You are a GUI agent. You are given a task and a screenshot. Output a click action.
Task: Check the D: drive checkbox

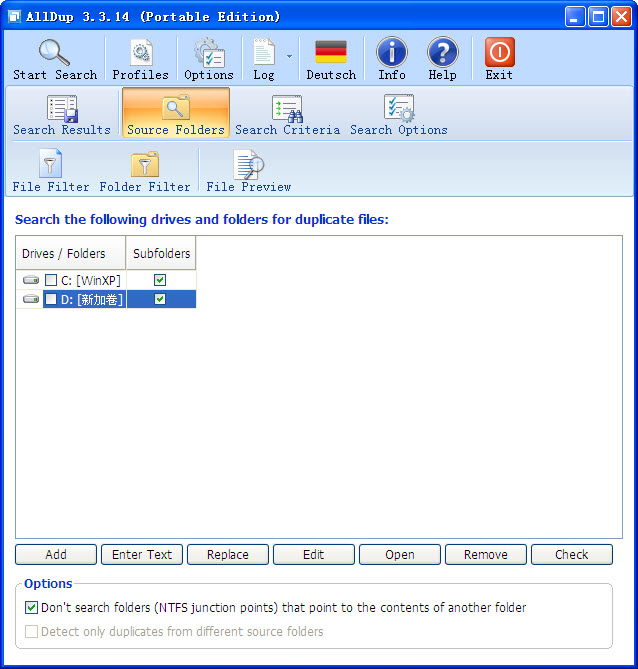point(51,299)
